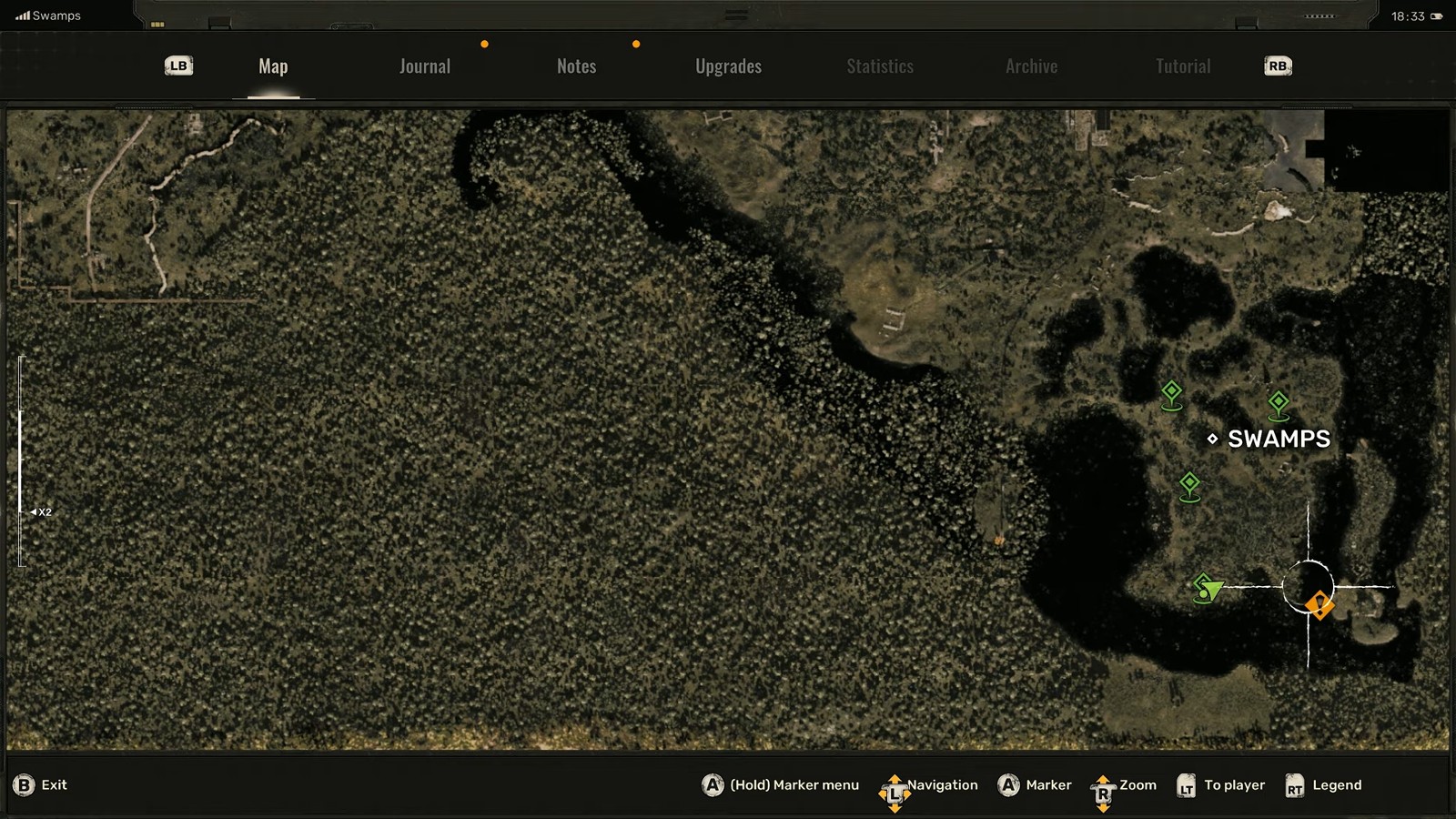This screenshot has width=1456, height=819.
Task: Click the 18:33 clock display
Action: coord(1408,16)
